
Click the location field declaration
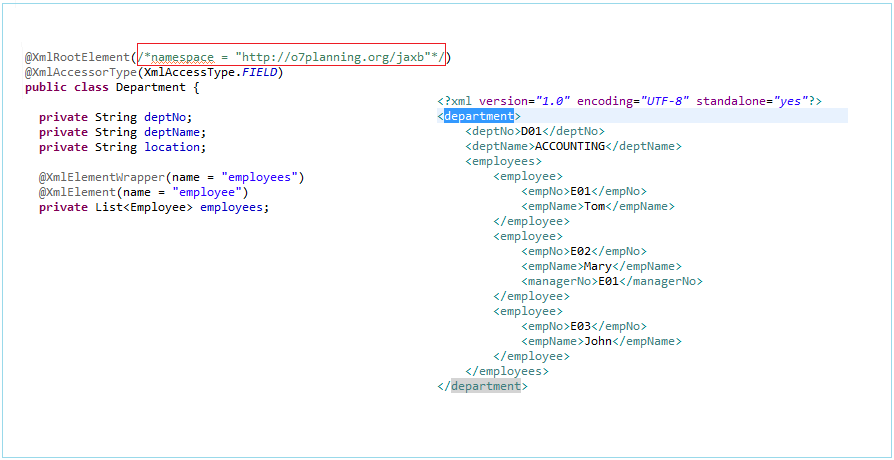(123, 147)
